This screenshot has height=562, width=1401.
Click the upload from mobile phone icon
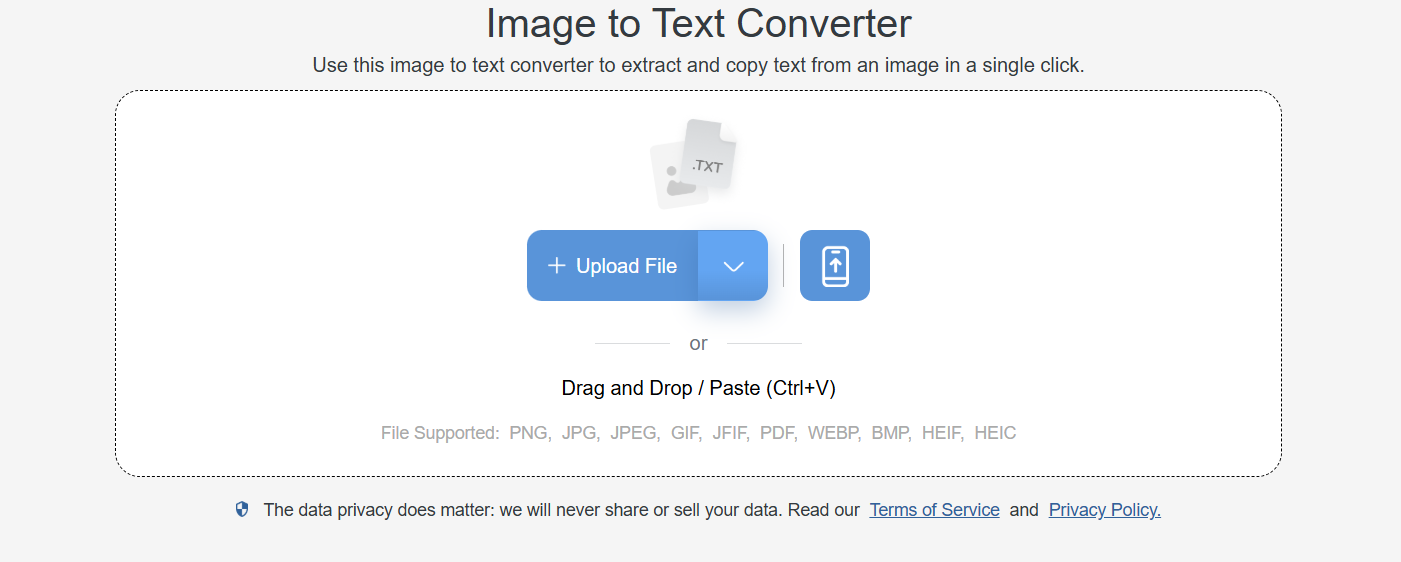point(835,266)
